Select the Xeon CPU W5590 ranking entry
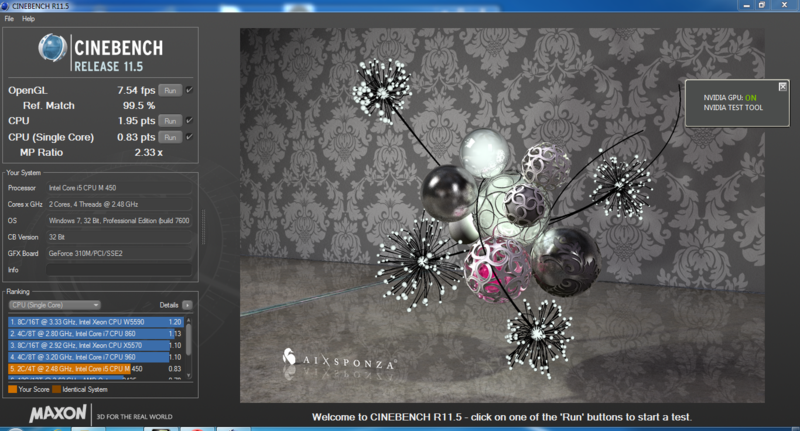The width and height of the screenshot is (800, 431). (95, 322)
